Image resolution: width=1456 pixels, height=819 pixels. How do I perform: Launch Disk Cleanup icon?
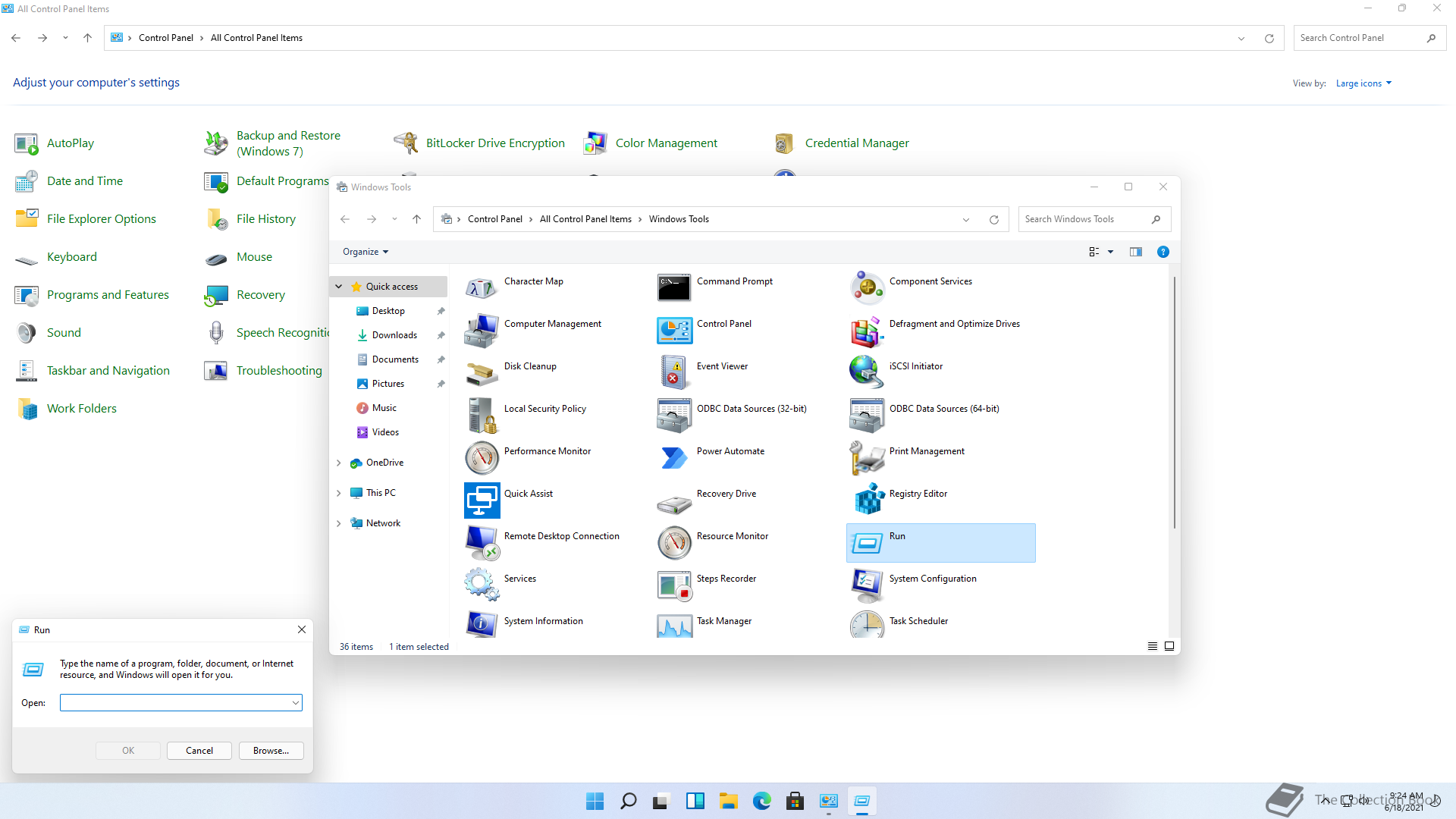[x=482, y=373]
